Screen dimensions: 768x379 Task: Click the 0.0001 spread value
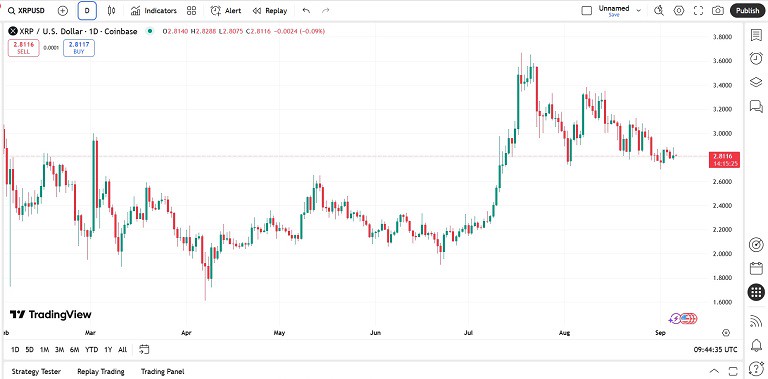coord(51,48)
